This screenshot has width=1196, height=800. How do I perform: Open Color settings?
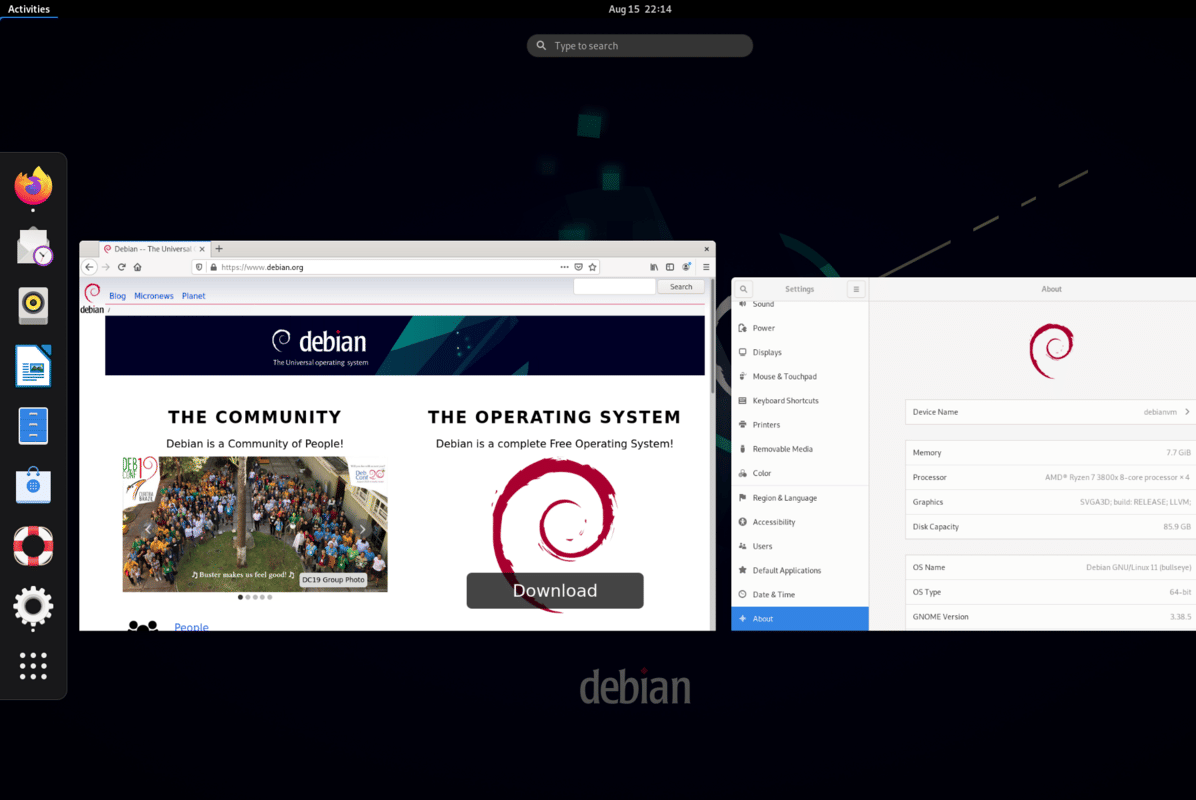pyautogui.click(x=799, y=473)
